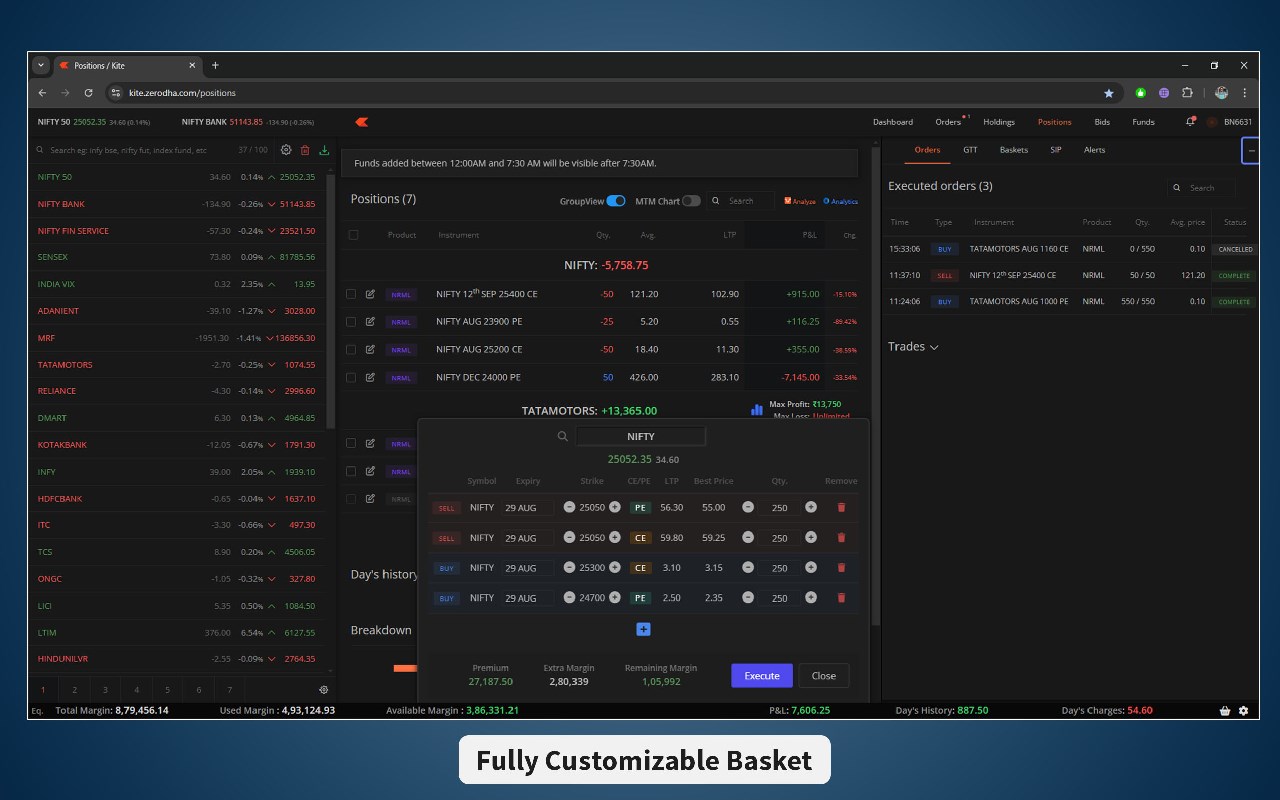Viewport: 1280px width, 800px height.
Task: Toggle the GroupView switch
Action: pyautogui.click(x=616, y=201)
